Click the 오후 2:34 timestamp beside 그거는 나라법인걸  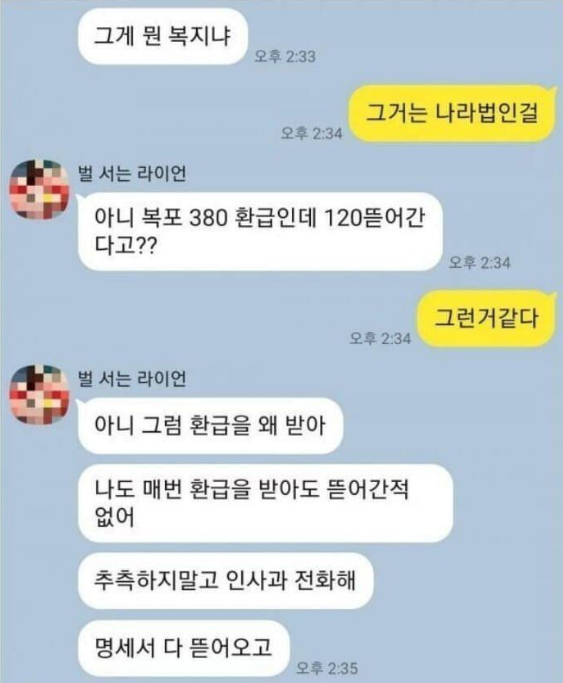312,133
